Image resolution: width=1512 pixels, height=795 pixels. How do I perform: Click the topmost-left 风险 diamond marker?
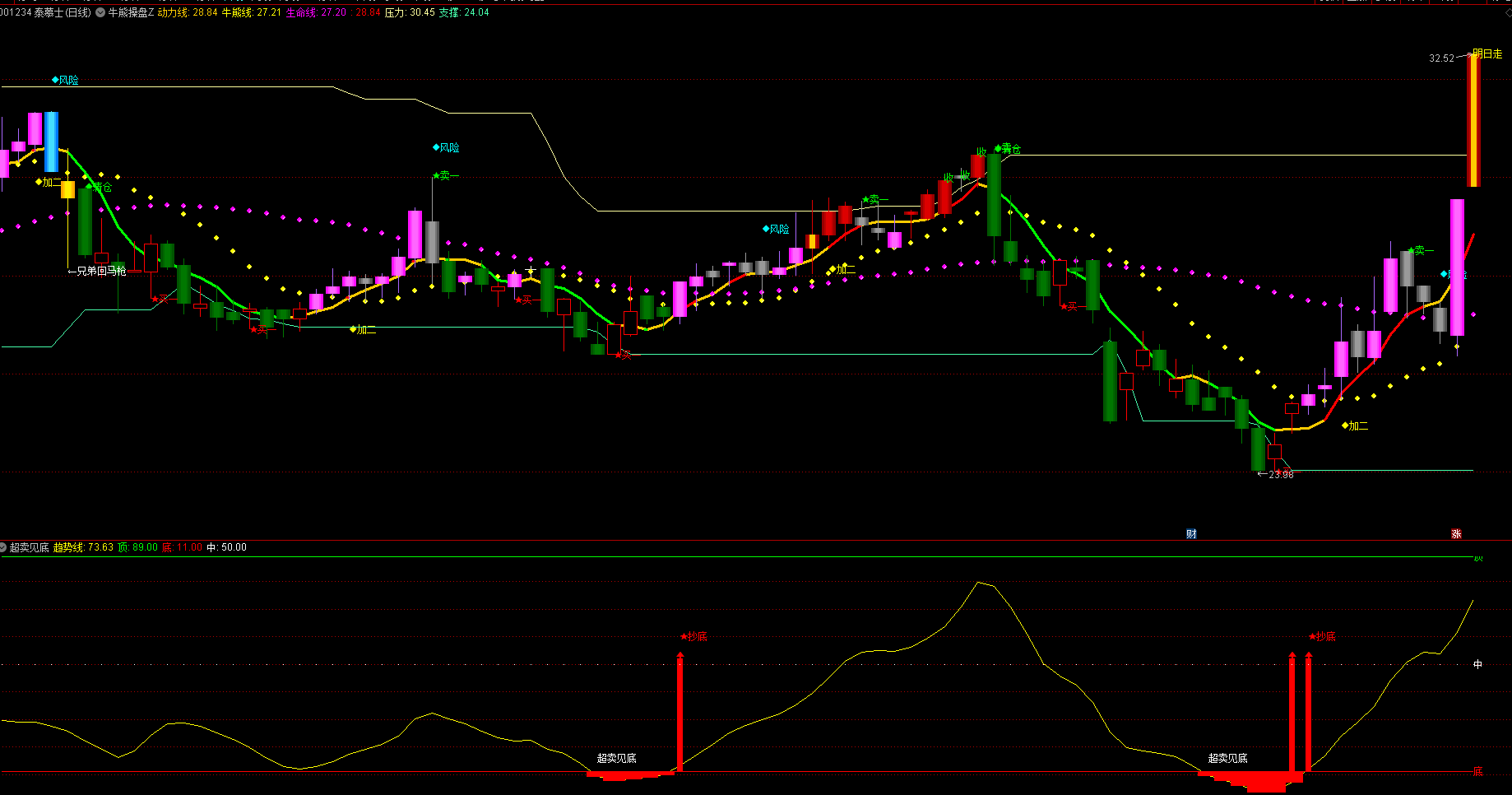pos(65,80)
